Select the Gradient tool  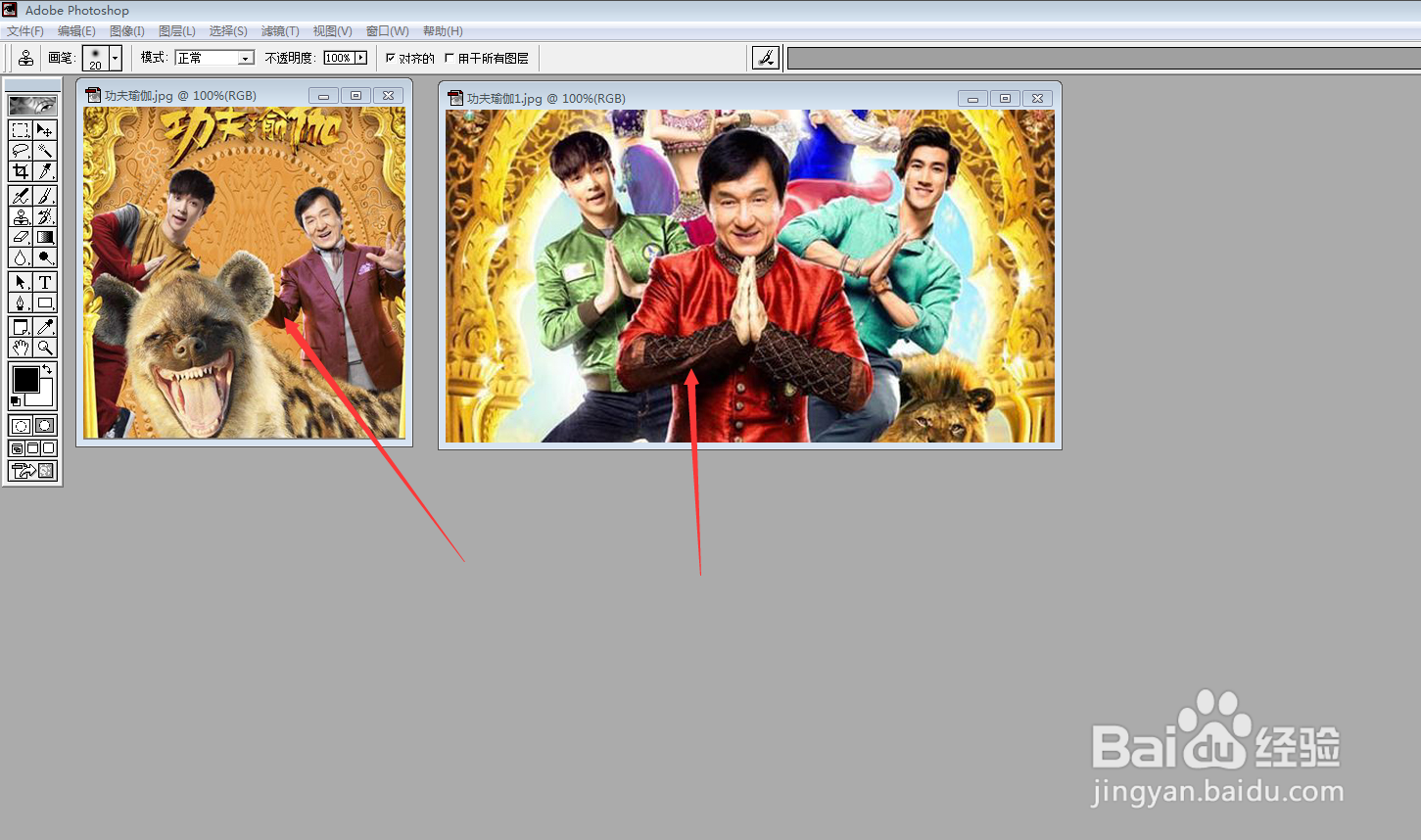pyautogui.click(x=45, y=237)
